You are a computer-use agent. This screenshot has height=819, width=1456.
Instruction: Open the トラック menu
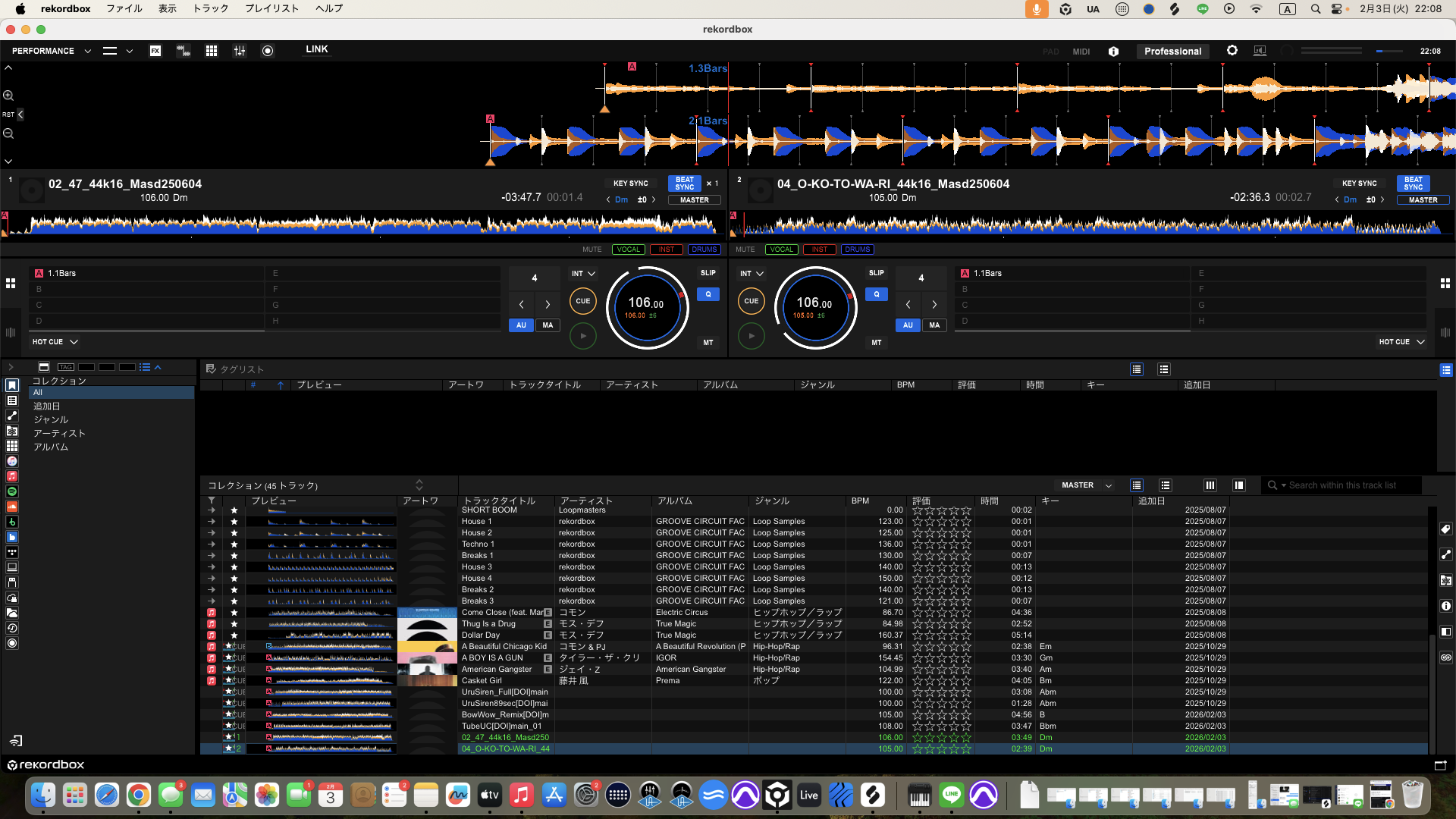click(x=210, y=8)
